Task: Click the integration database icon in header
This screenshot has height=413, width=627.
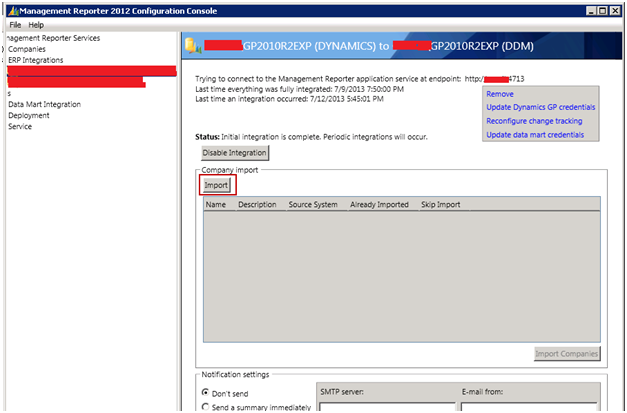Action: pos(192,46)
